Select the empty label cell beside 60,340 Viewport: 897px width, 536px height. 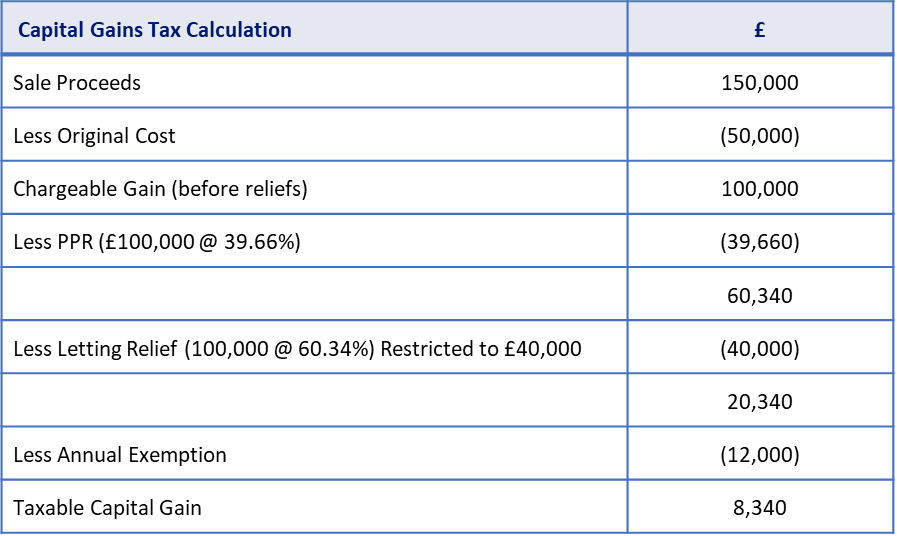314,295
